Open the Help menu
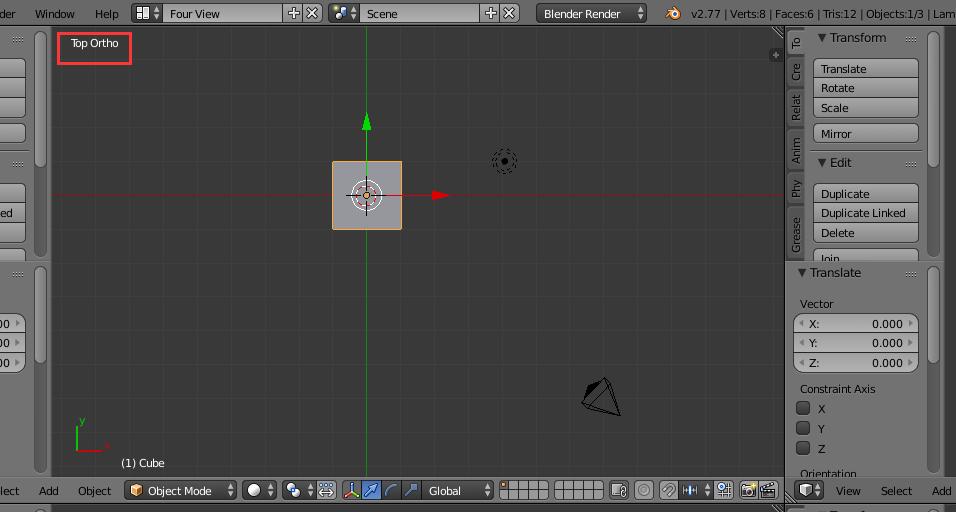 click(107, 13)
